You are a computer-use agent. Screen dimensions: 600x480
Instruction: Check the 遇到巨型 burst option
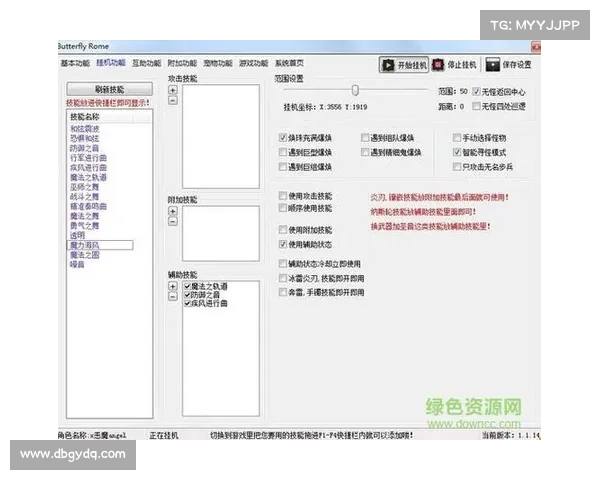pos(283,152)
